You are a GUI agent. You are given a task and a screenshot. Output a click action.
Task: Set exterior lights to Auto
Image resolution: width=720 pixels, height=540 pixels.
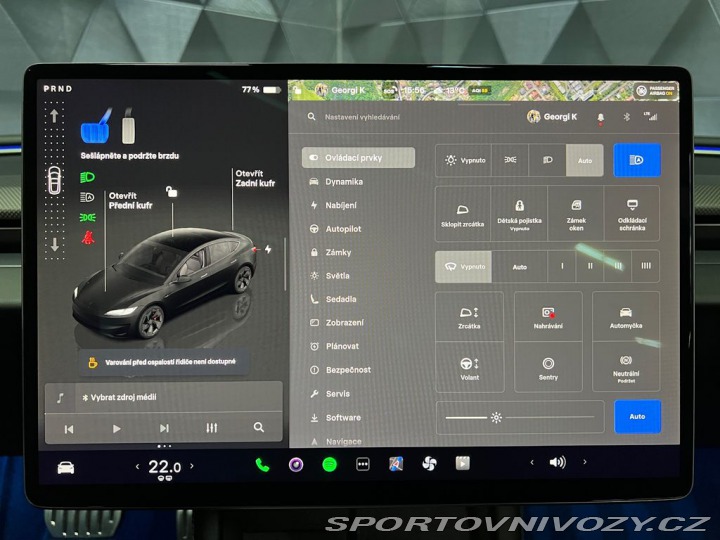coord(585,160)
